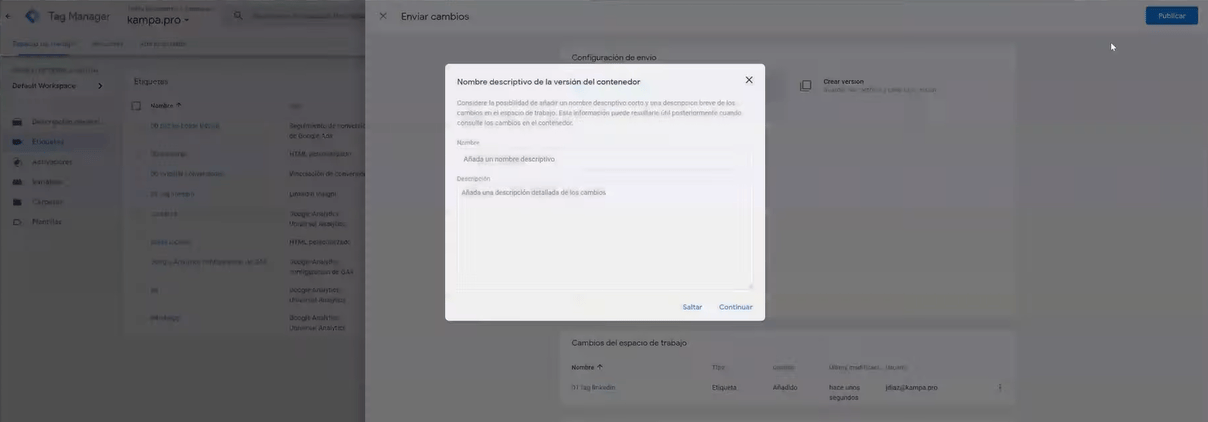Select the Crear versión option icon
Screen dimensions: 1208x422
click(806, 86)
